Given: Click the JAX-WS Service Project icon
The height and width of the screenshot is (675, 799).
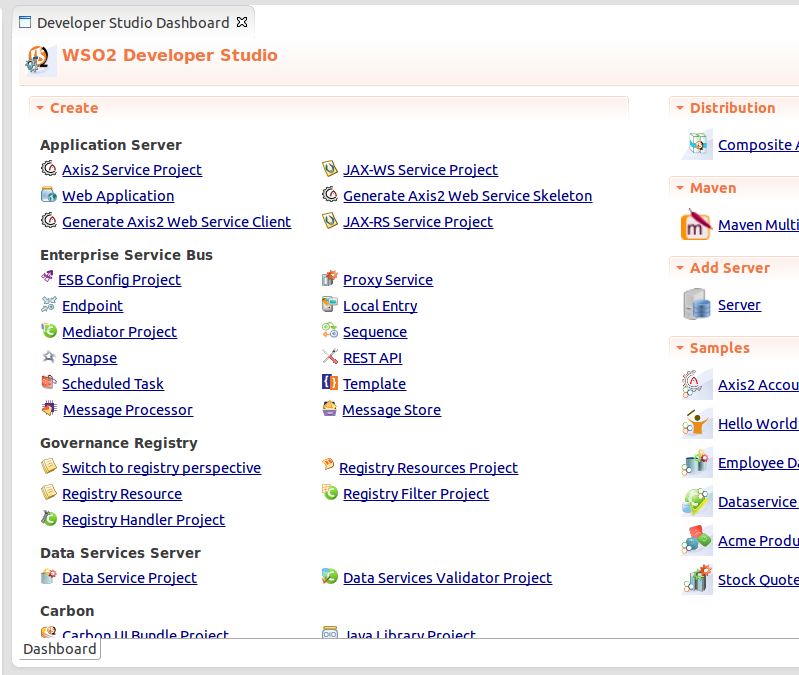Looking at the screenshot, I should coord(330,168).
